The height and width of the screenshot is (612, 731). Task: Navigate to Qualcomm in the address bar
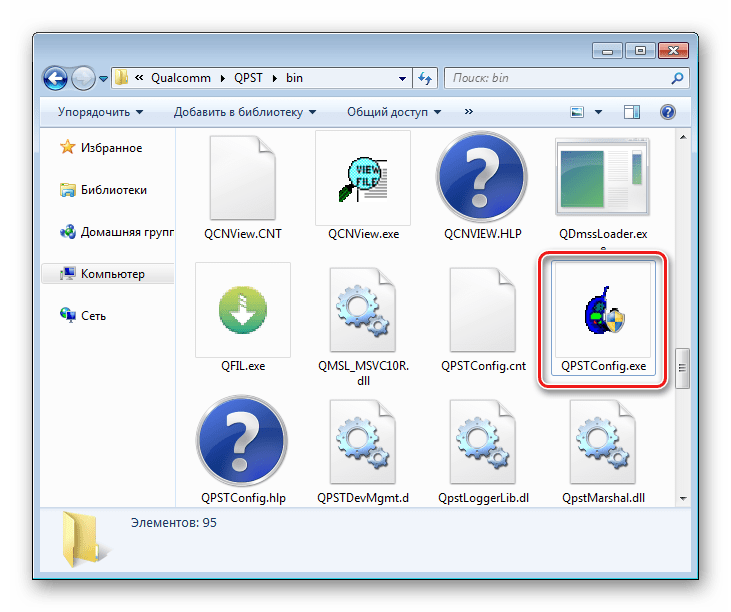pos(181,78)
